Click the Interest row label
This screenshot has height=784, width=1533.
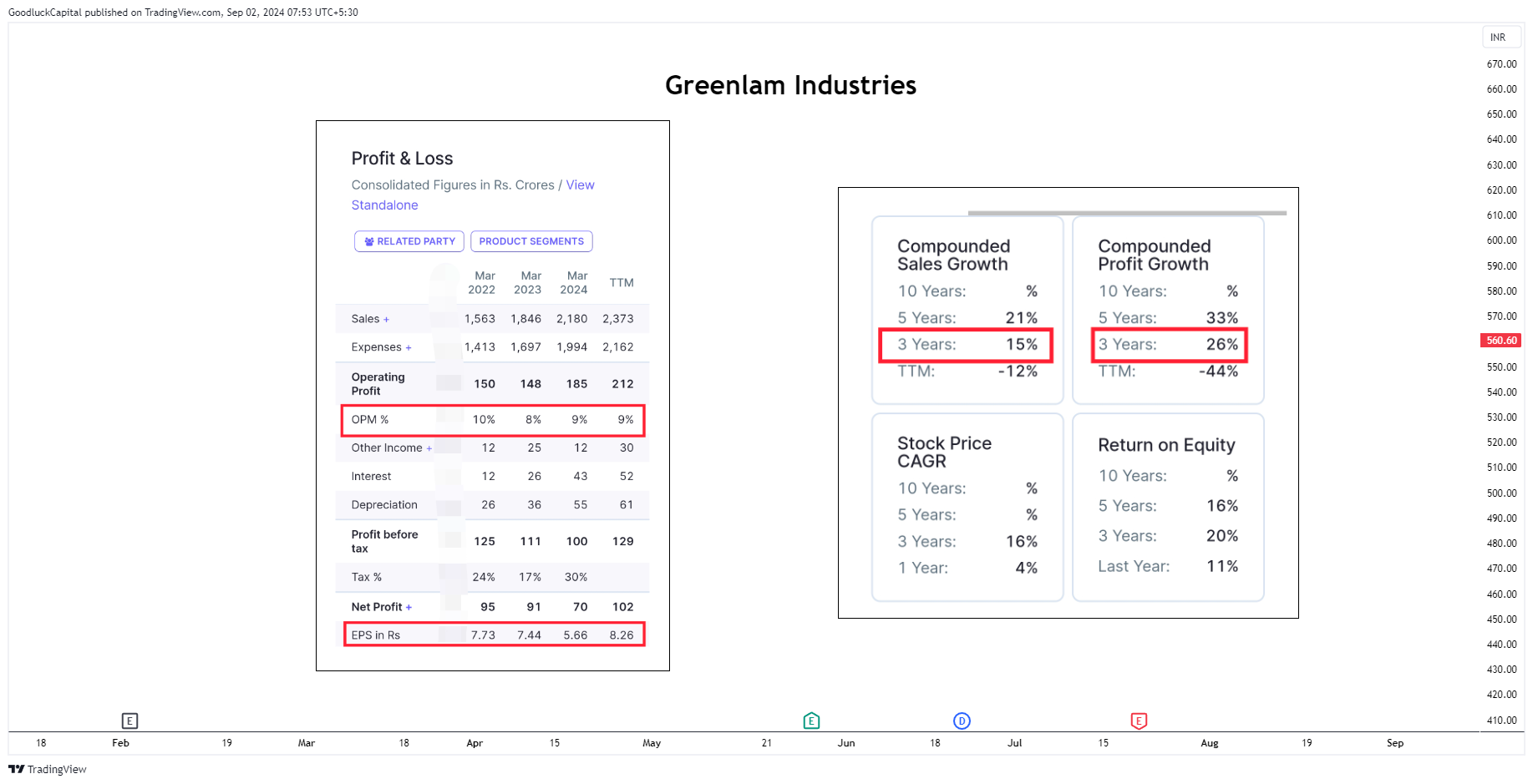click(x=371, y=477)
